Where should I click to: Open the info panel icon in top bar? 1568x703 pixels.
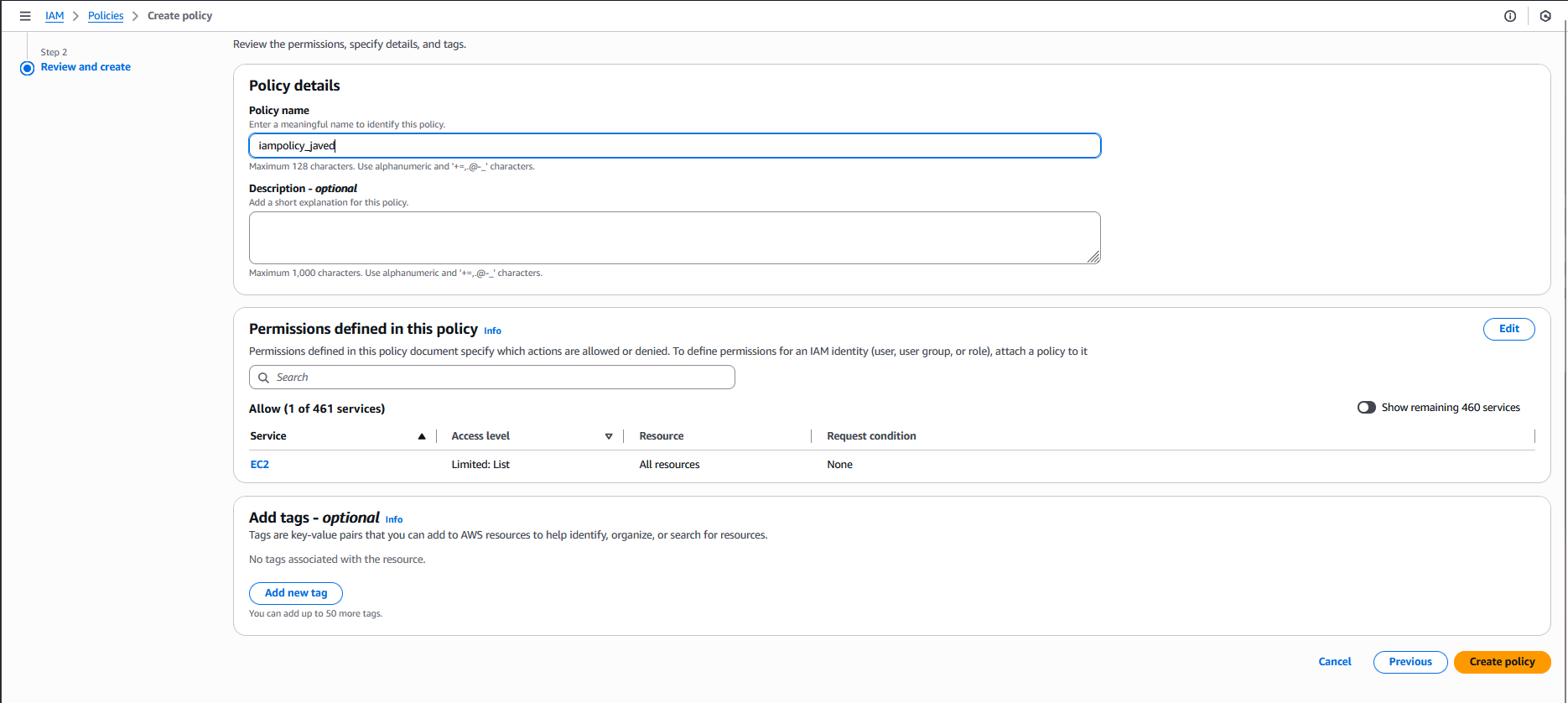1510,16
